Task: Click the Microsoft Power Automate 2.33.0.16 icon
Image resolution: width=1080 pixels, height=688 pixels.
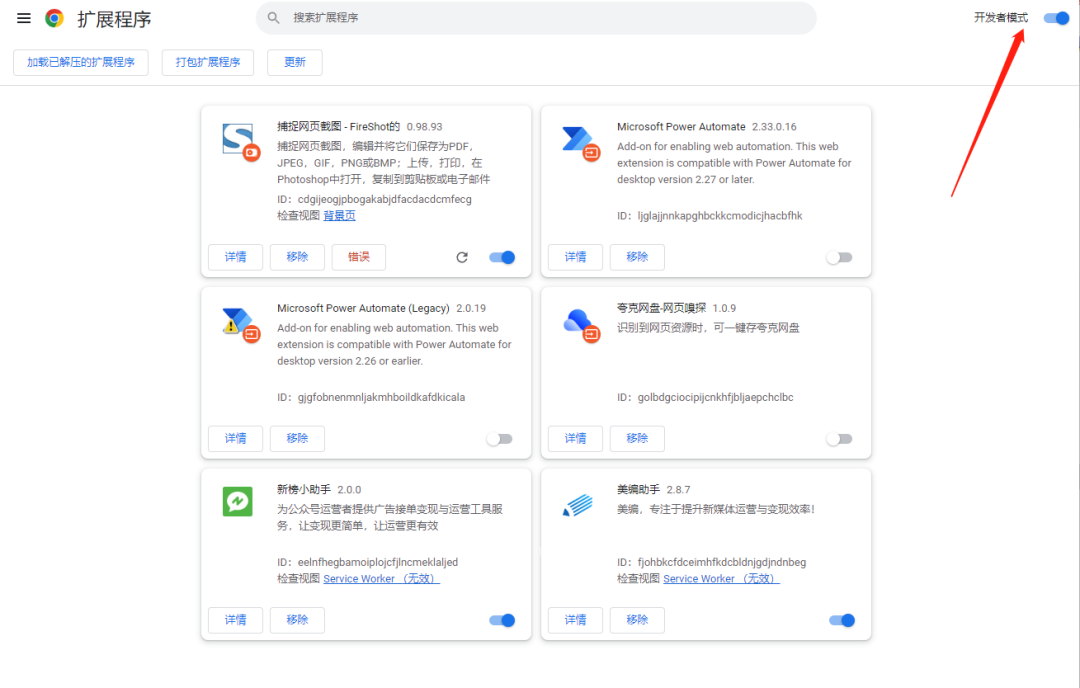Action: tap(580, 143)
